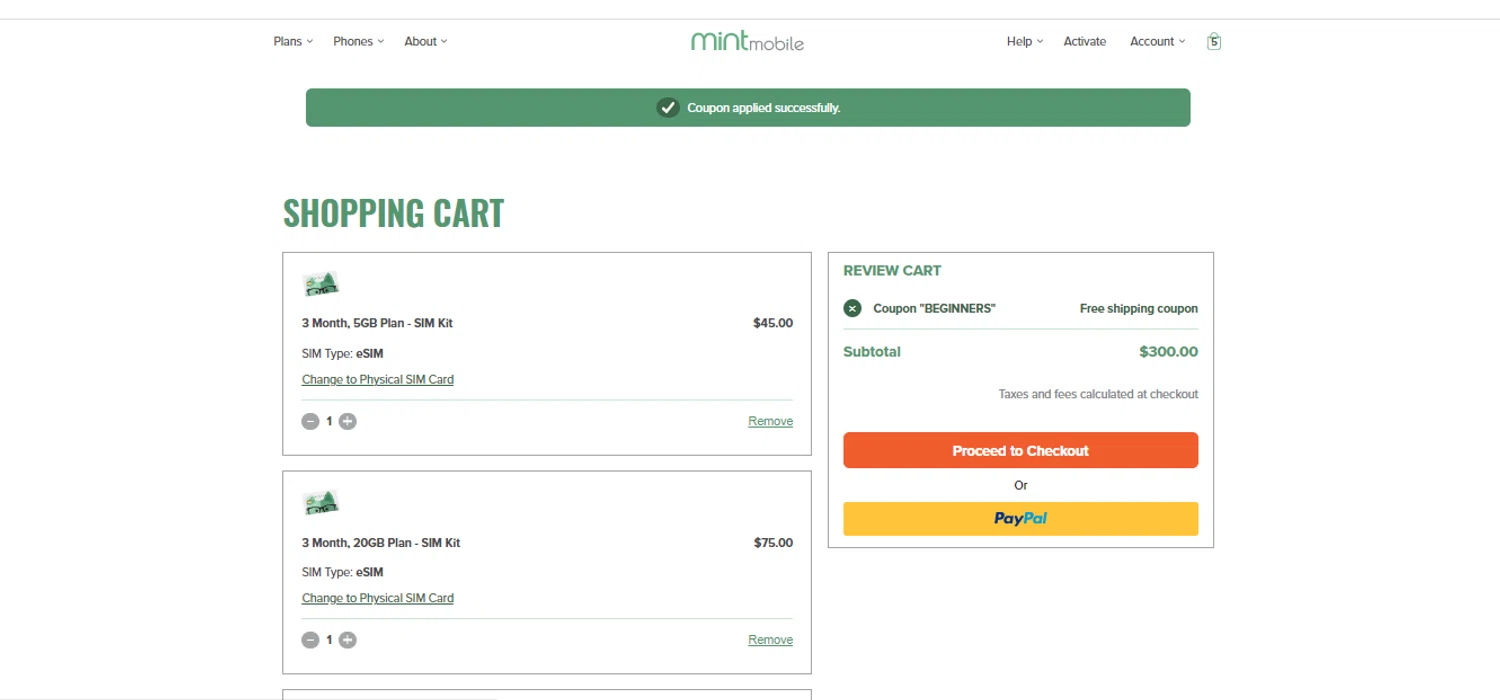Open the Plans dropdown menu

[293, 41]
